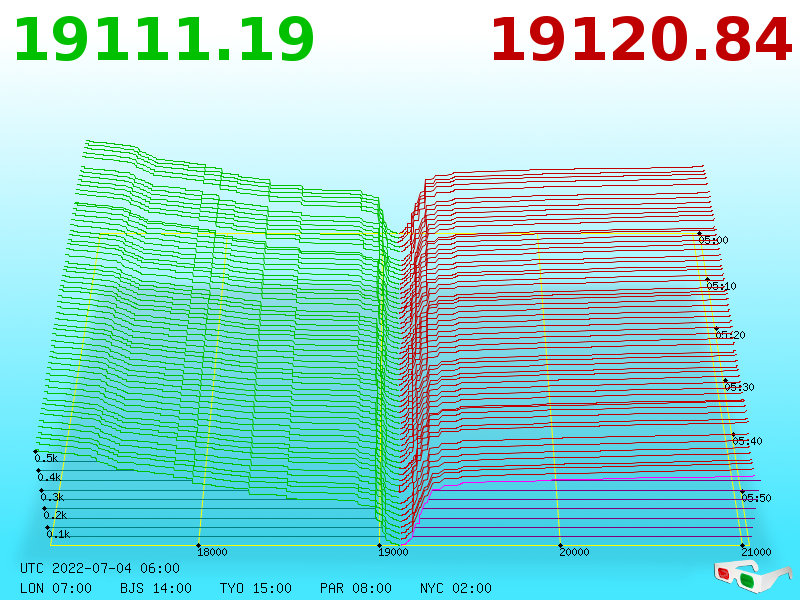Click the 05:20 time axis marker
Image resolution: width=800 pixels, height=600 pixels.
click(730, 335)
